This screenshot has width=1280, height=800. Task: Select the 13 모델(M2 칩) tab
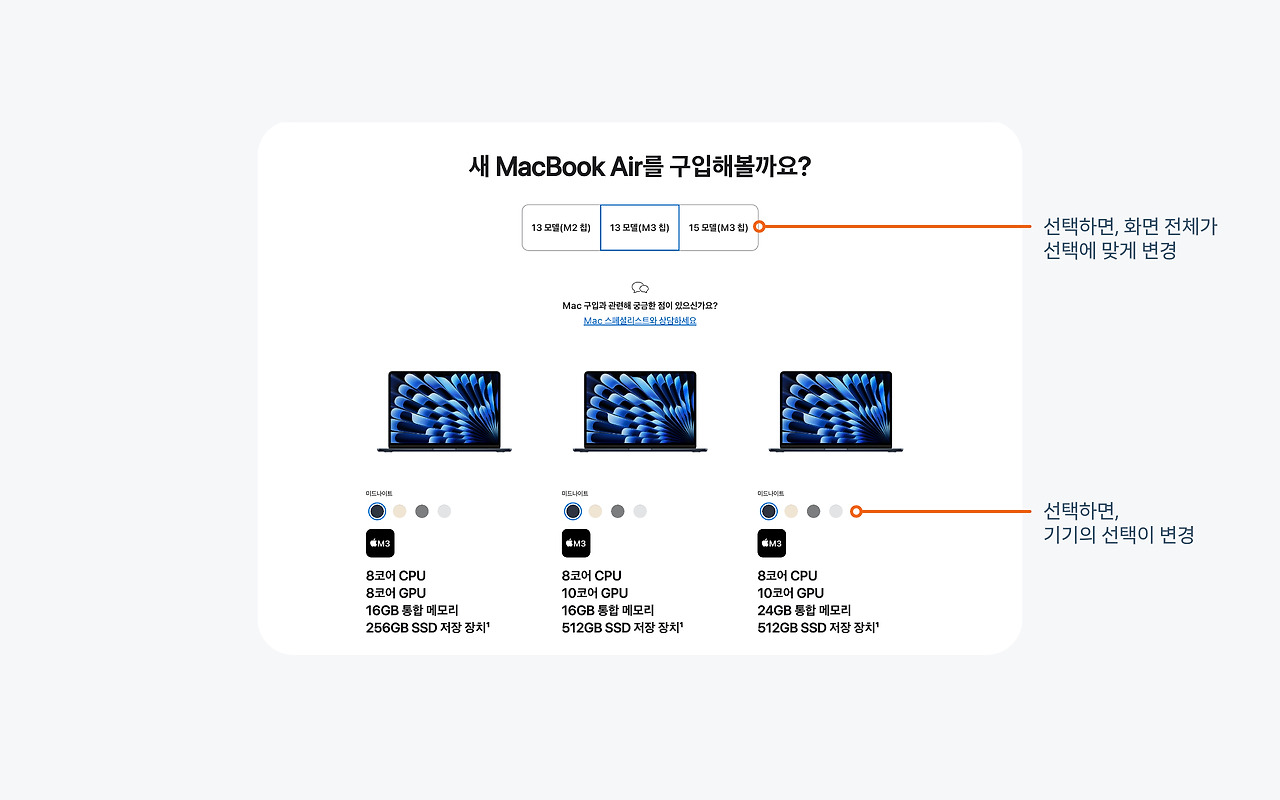[x=561, y=228]
